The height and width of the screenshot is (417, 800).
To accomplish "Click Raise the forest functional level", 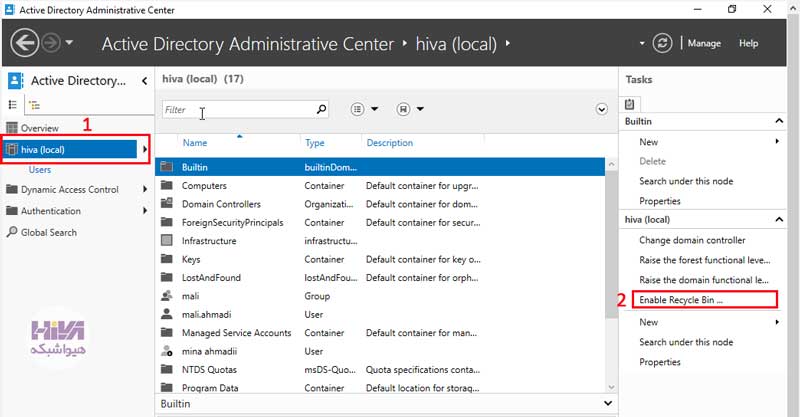I will [705, 260].
